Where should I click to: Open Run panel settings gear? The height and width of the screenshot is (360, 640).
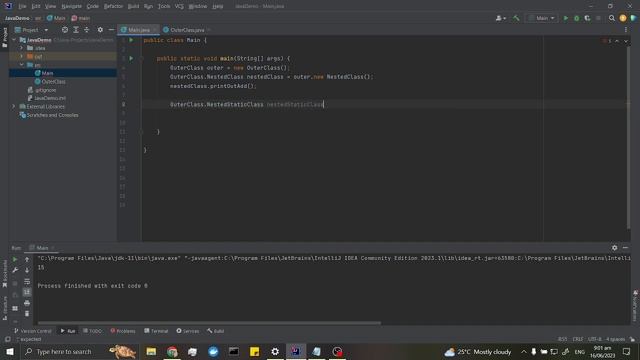[615, 248]
